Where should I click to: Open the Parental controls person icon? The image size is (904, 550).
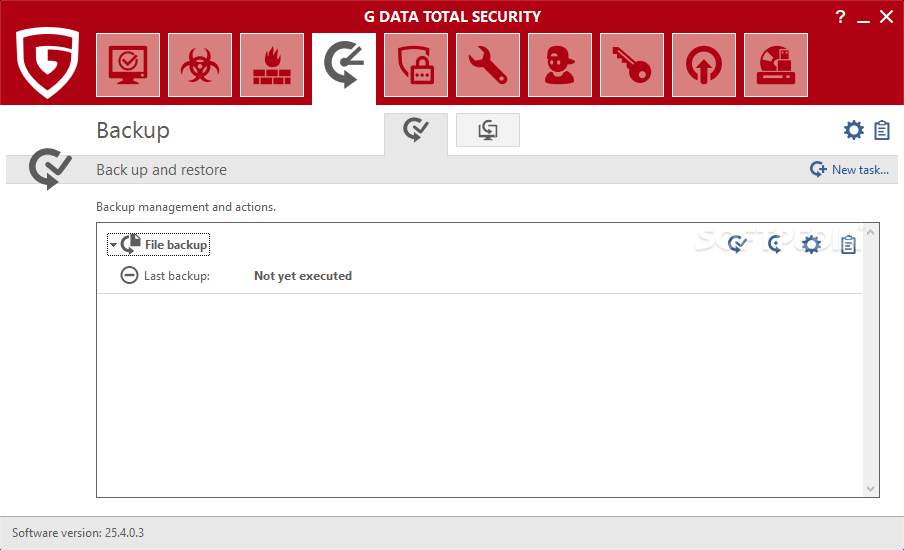pos(560,65)
